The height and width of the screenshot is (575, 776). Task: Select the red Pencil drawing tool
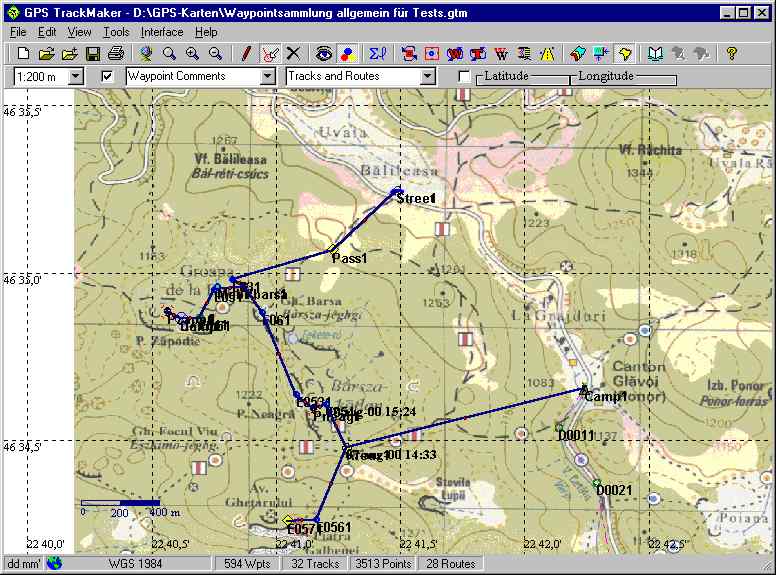[246, 53]
